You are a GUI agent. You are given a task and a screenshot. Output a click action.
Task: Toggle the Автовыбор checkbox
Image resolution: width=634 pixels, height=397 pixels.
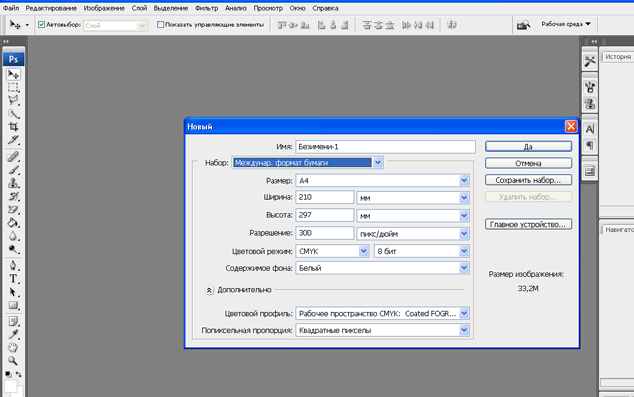coord(41,25)
